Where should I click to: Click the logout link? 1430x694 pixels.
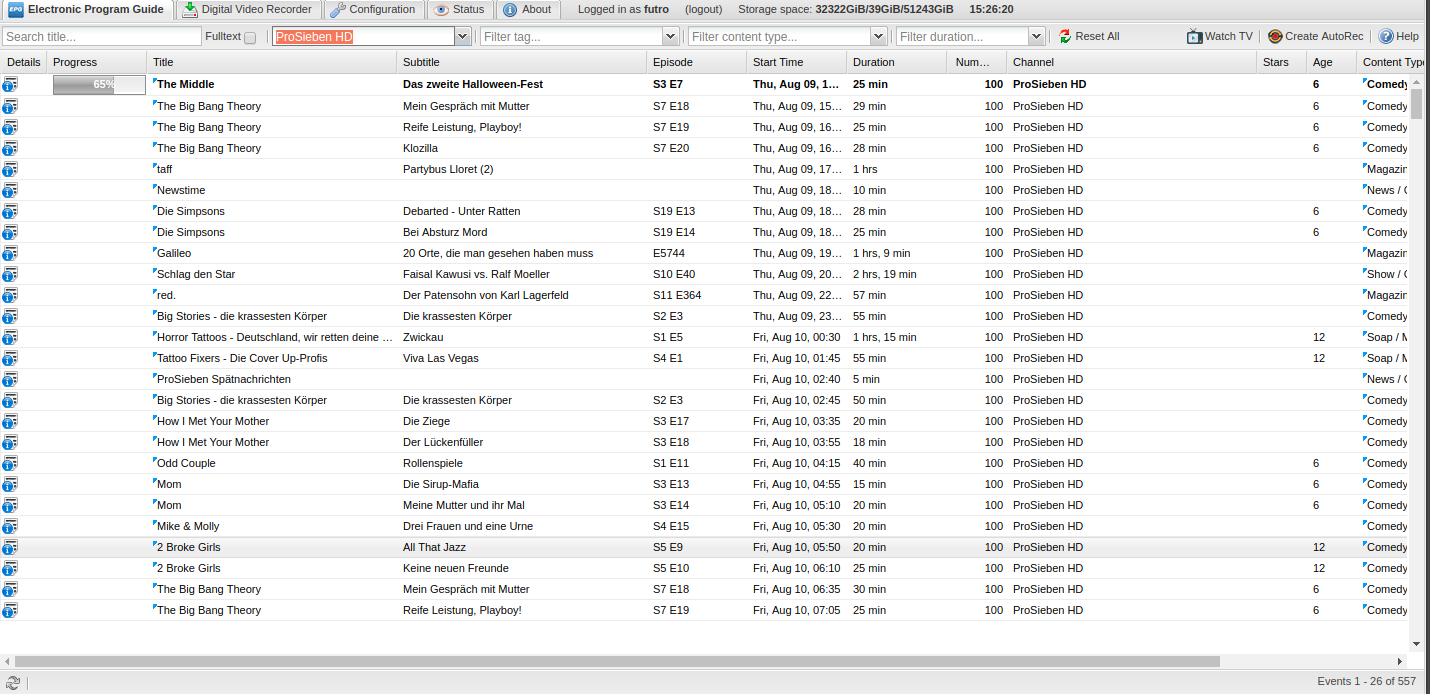coord(704,10)
